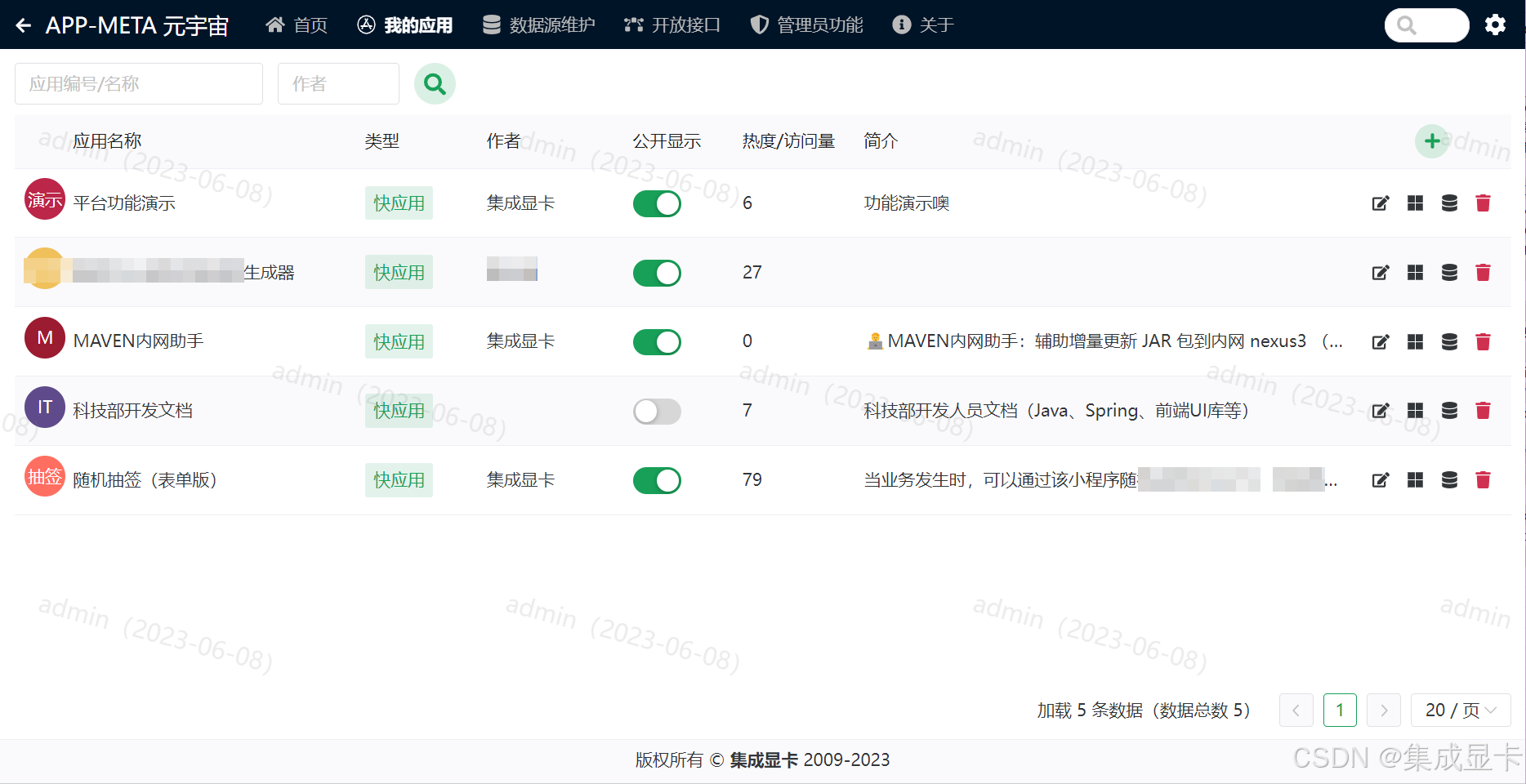Click the app name 科技部开发文档
Image resolution: width=1526 pixels, height=784 pixels.
tap(133, 411)
